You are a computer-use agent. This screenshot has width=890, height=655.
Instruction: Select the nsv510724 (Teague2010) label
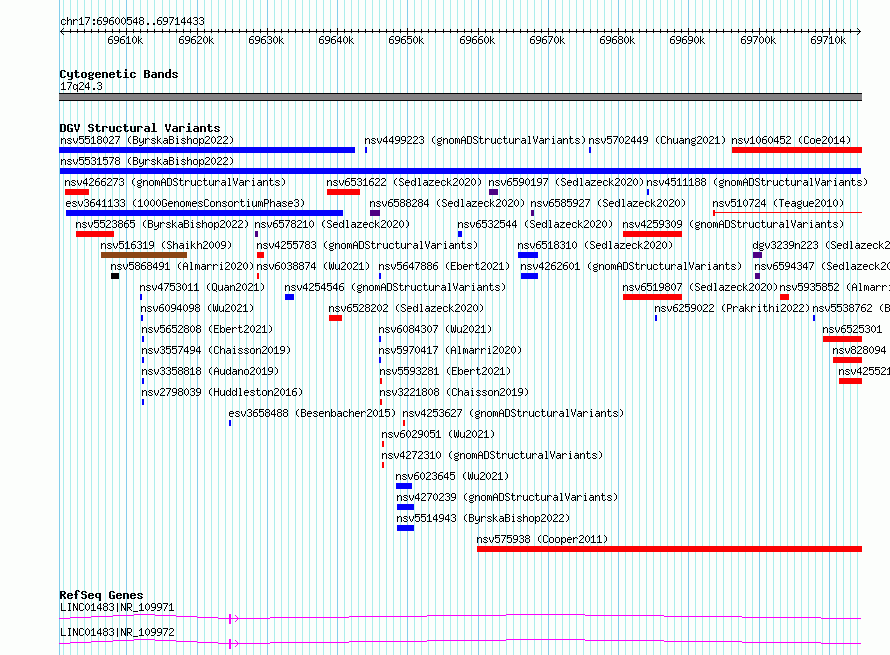point(778,203)
